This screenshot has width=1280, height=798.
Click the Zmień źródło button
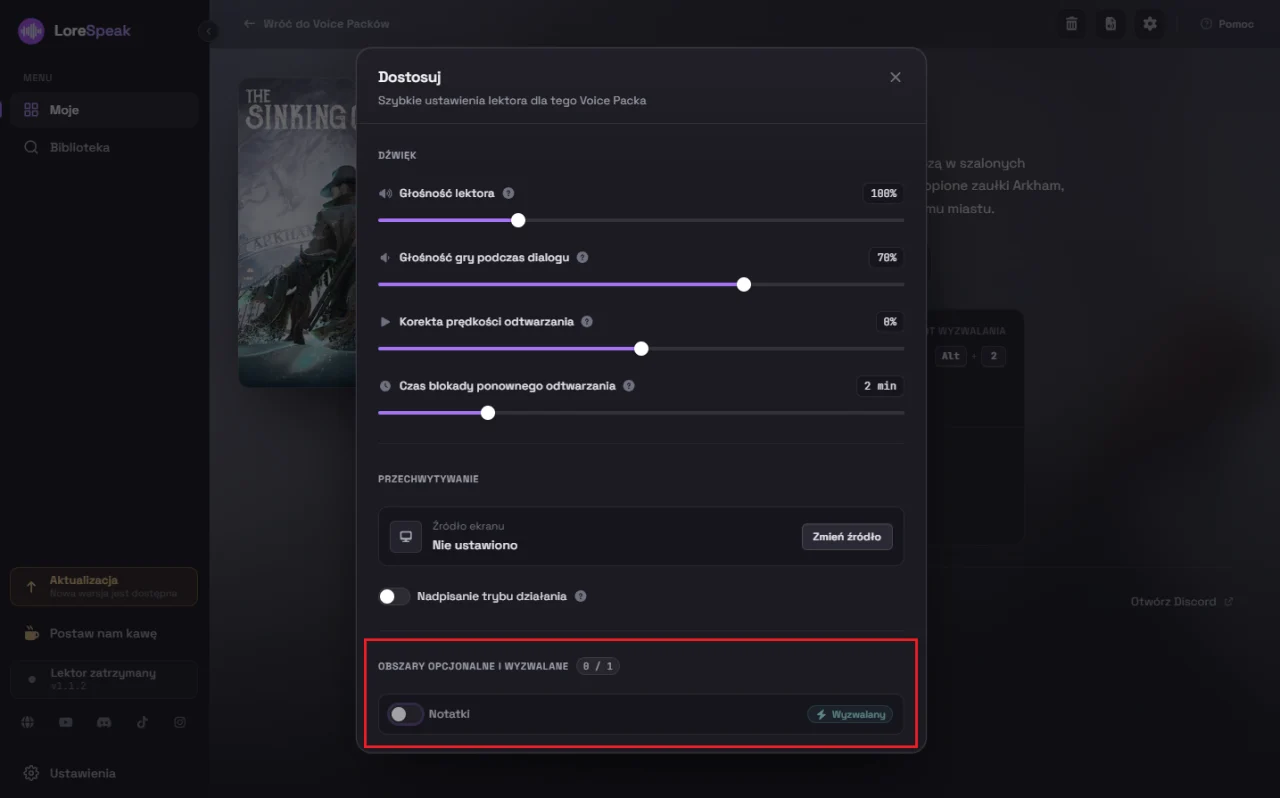pyautogui.click(x=847, y=536)
